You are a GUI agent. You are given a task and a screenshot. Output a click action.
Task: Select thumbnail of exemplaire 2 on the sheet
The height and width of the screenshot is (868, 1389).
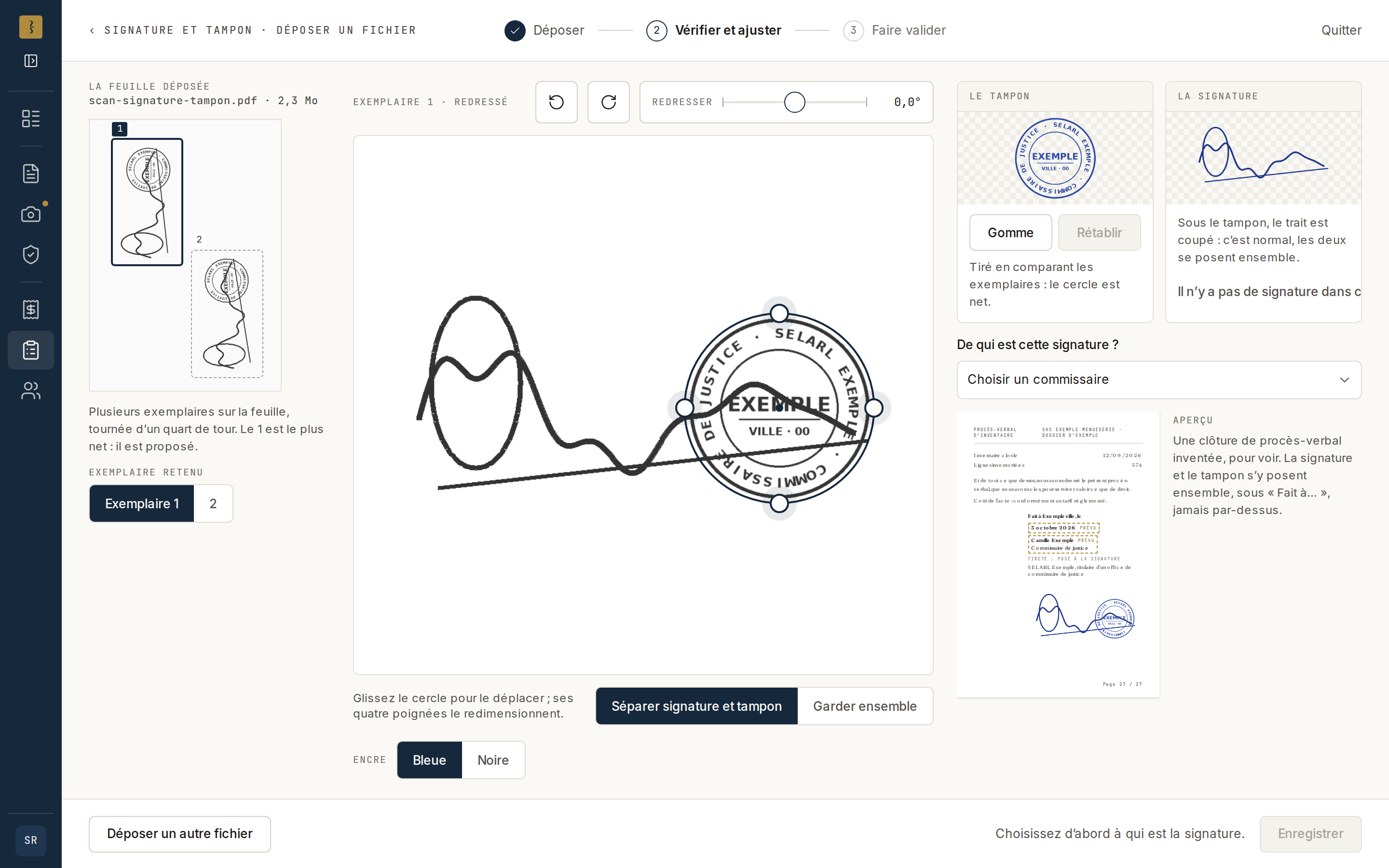pyautogui.click(x=227, y=313)
